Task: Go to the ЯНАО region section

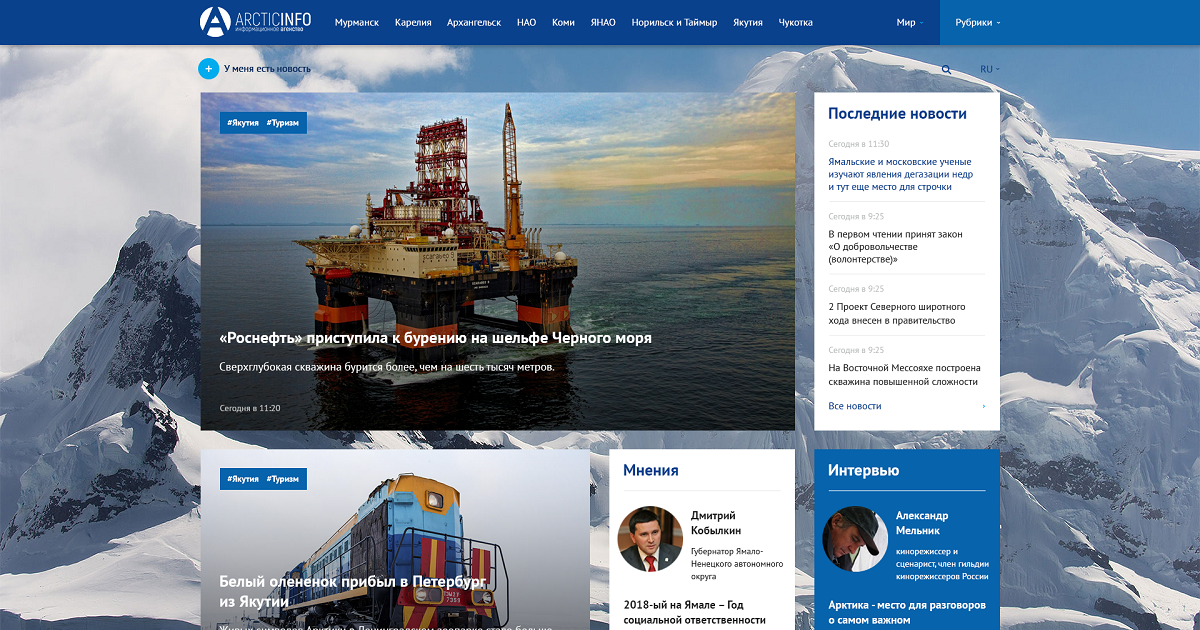Action: pyautogui.click(x=603, y=22)
